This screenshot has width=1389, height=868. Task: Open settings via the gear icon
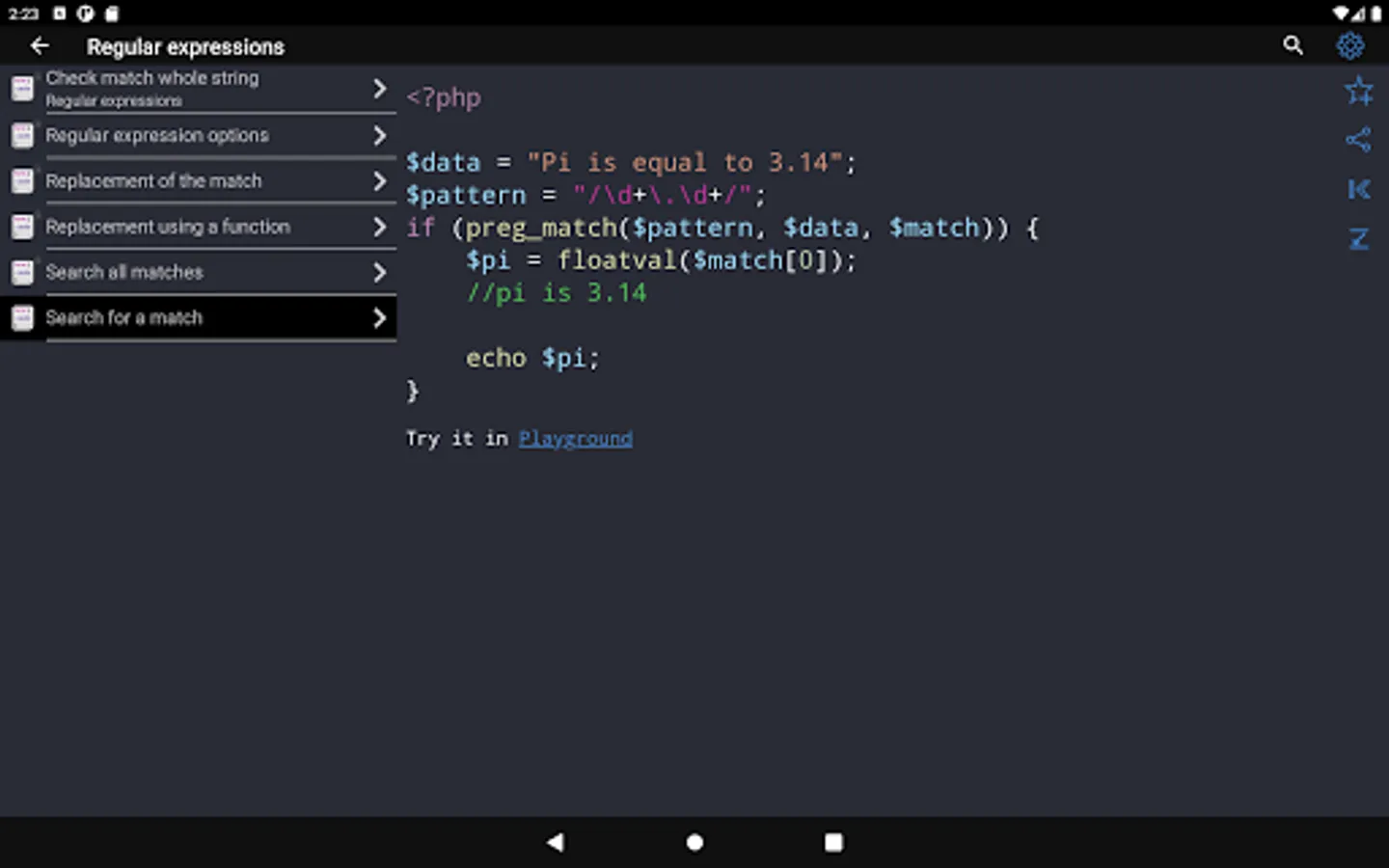tap(1350, 45)
